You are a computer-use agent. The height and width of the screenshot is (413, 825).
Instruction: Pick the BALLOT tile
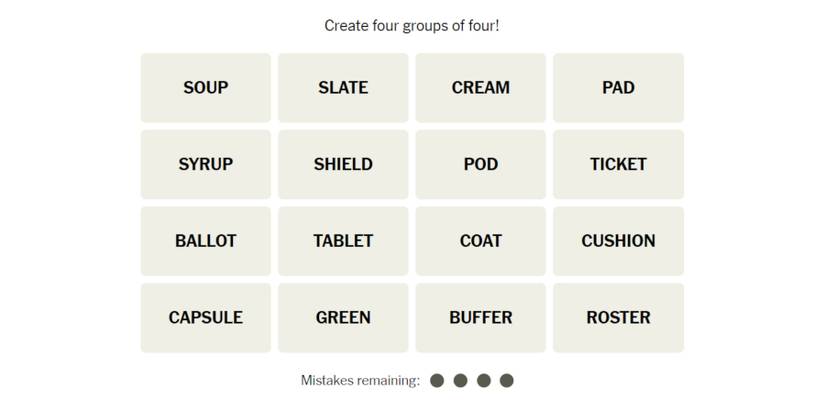click(x=205, y=241)
